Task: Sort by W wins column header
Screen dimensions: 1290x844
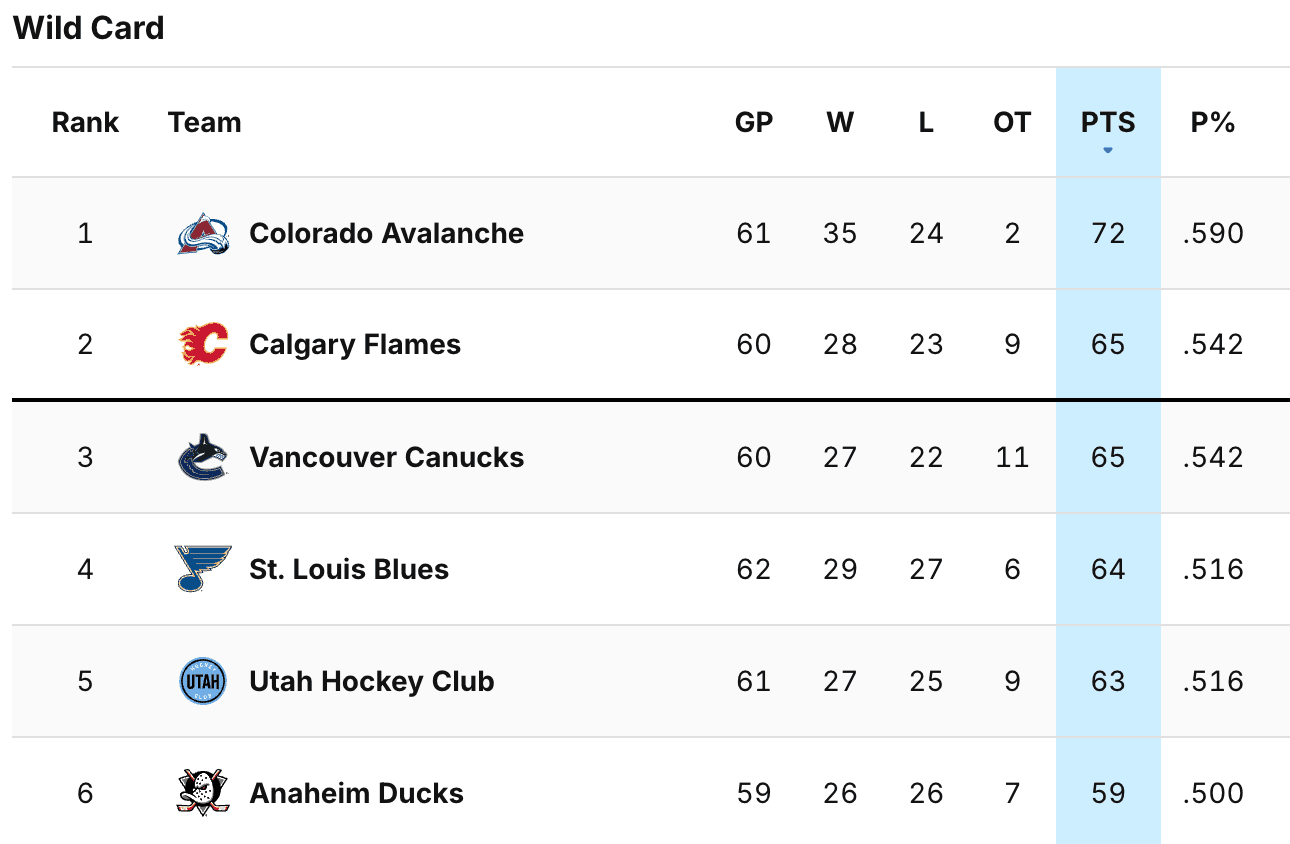Action: (840, 123)
